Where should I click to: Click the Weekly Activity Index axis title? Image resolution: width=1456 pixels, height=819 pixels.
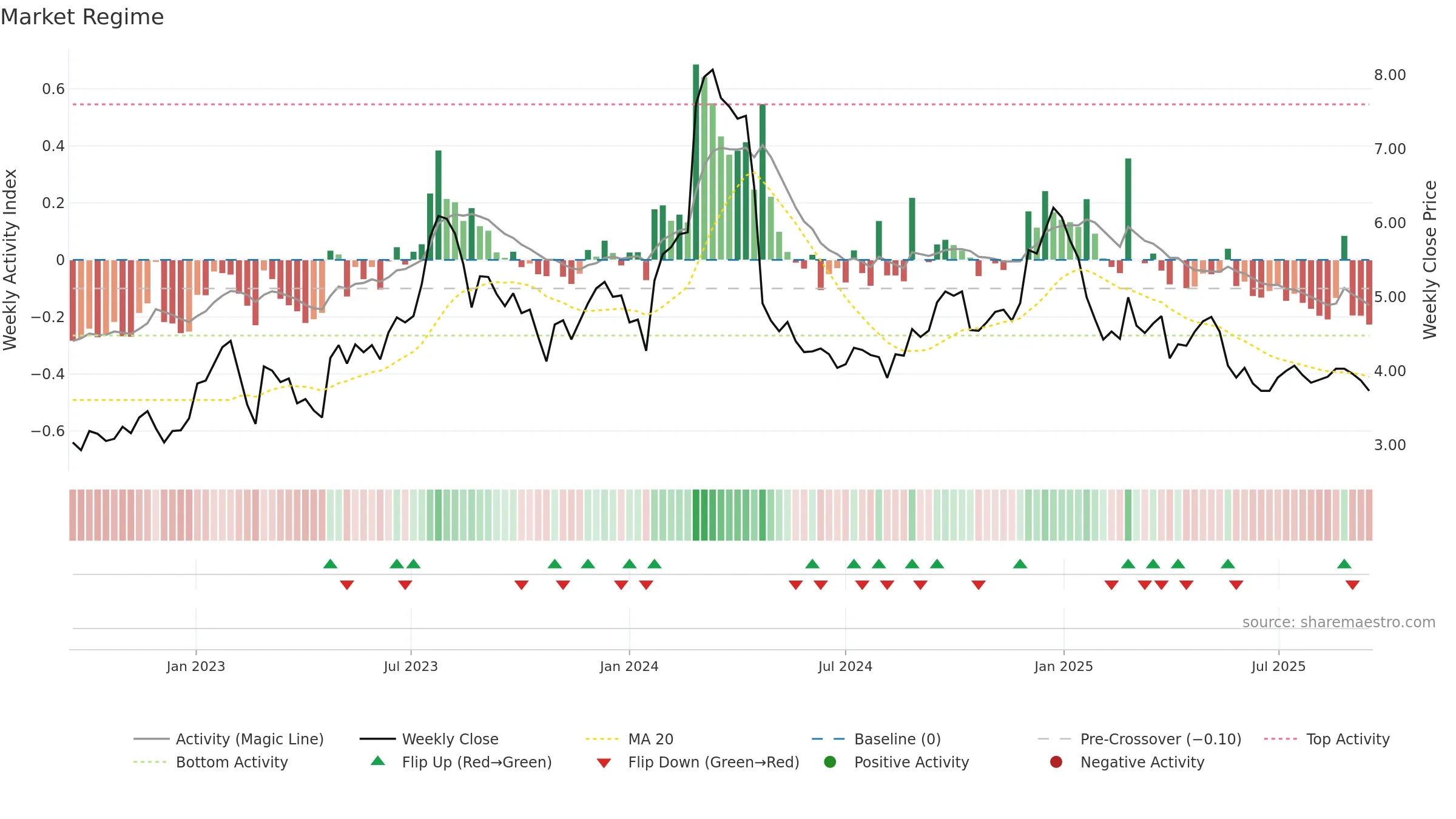[10, 260]
